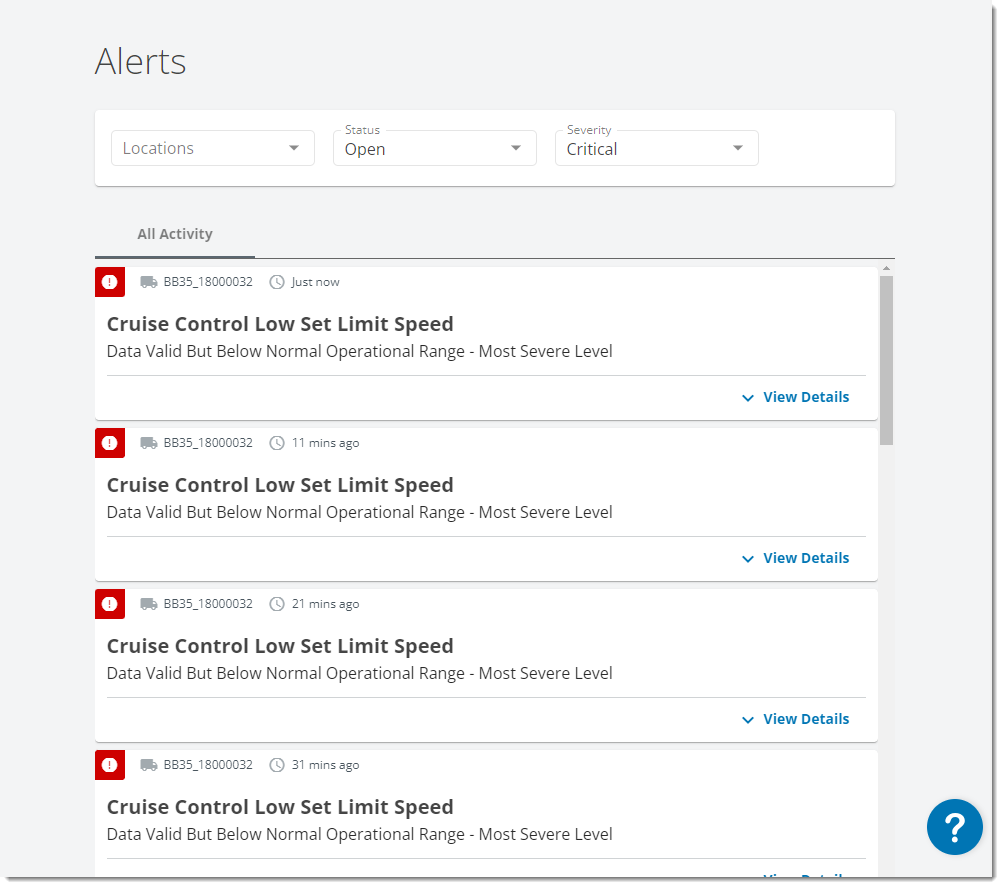Click the red critical icon on the '11 mins ago' alert
Image resolution: width=1002 pixels, height=887 pixels.
[110, 443]
